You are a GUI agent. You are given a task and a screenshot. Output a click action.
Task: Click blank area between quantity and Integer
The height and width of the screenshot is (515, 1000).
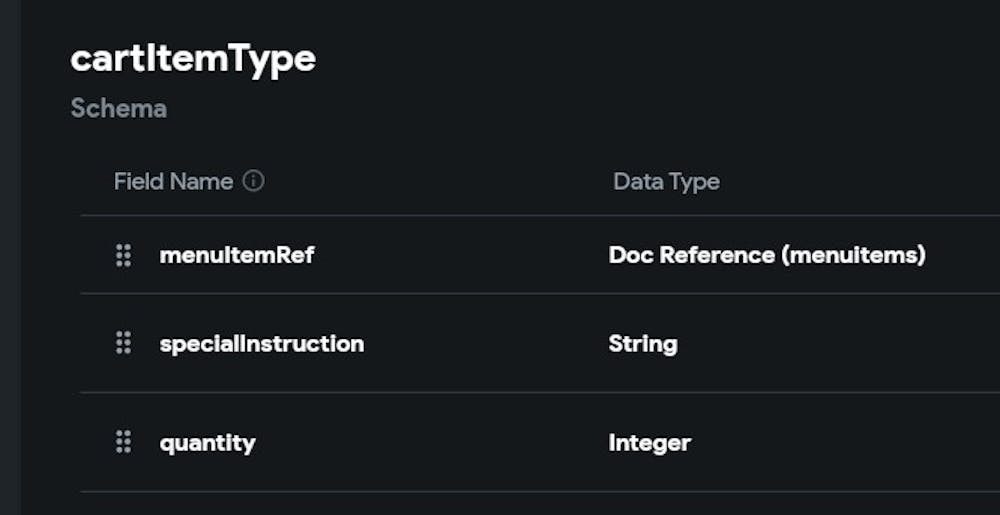(x=430, y=442)
